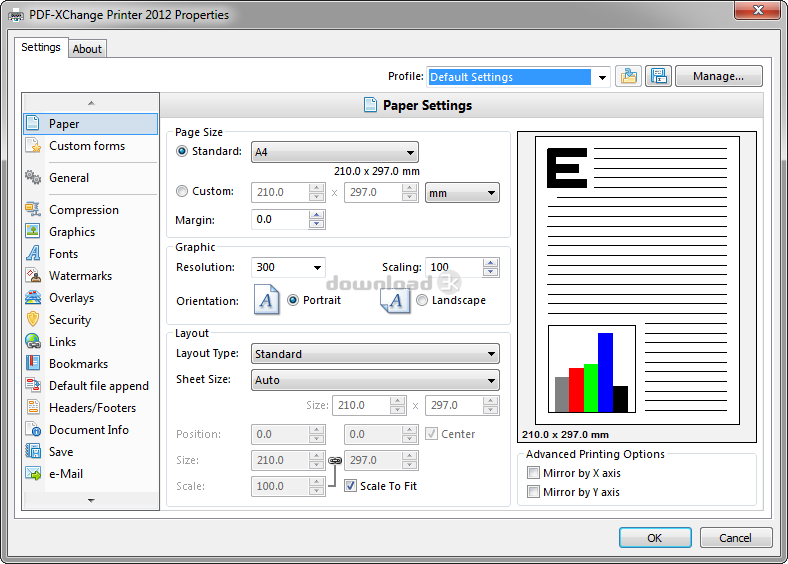Screen dimensions: 788x564
Task: Choose Portrait orientation radio button
Action: (292, 300)
